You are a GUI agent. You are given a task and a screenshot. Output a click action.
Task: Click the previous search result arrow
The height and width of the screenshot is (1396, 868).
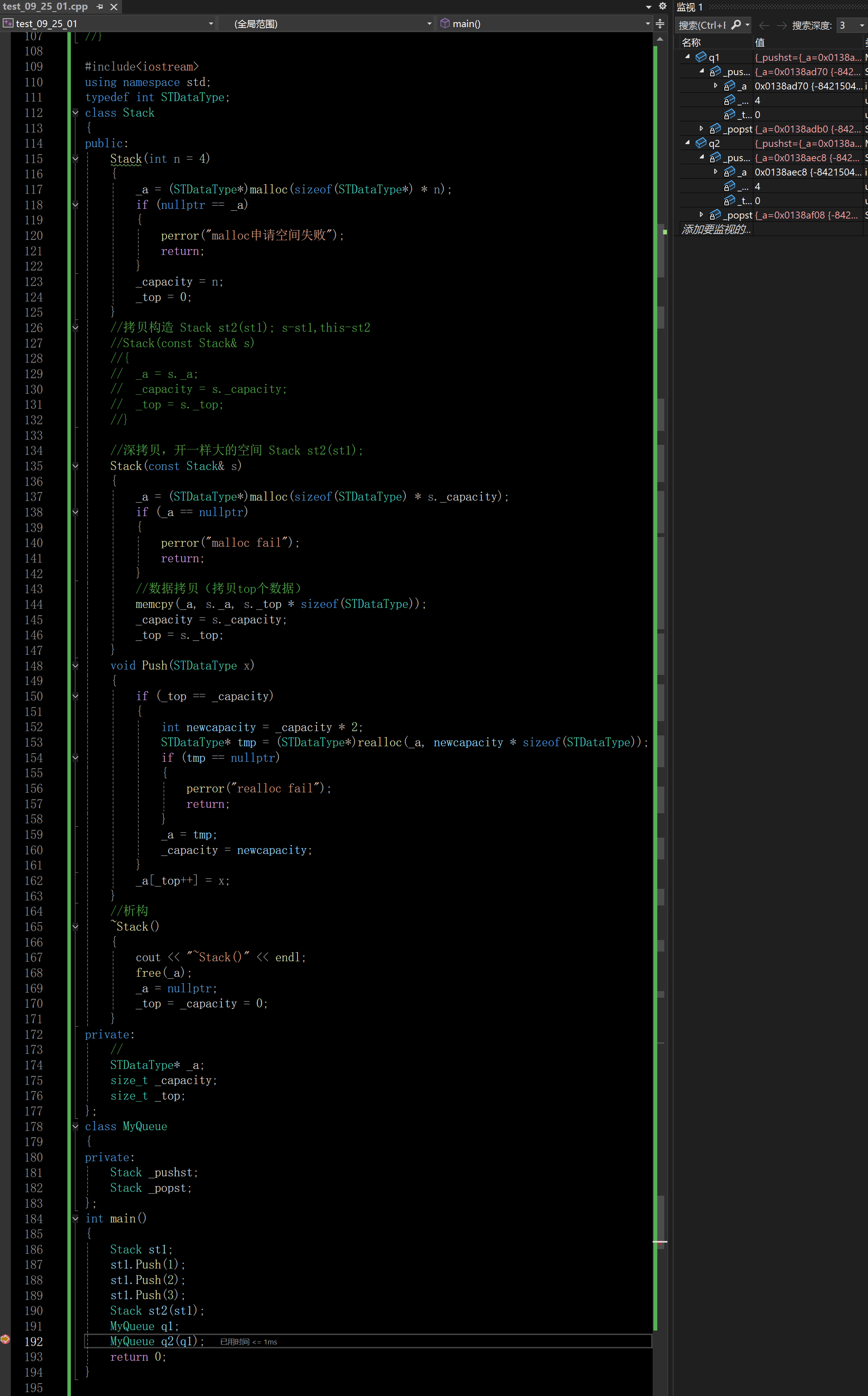point(763,25)
